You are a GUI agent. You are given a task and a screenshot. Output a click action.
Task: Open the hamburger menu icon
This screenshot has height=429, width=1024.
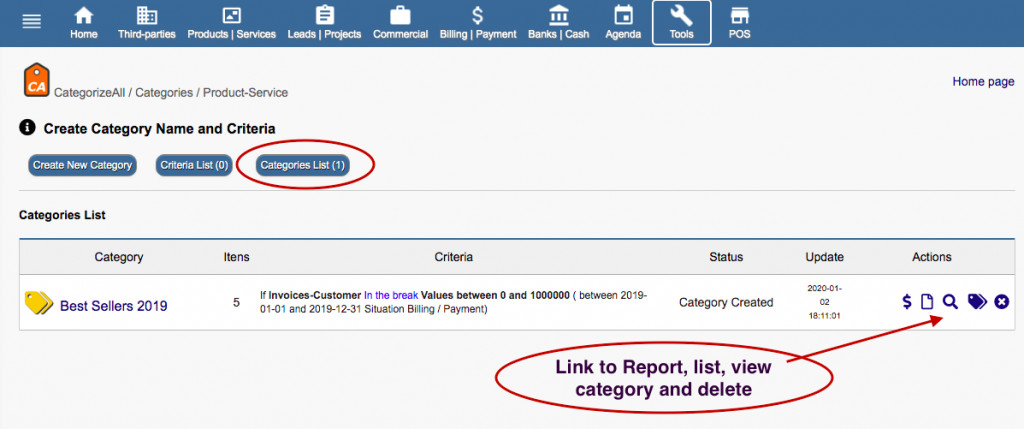[x=32, y=22]
